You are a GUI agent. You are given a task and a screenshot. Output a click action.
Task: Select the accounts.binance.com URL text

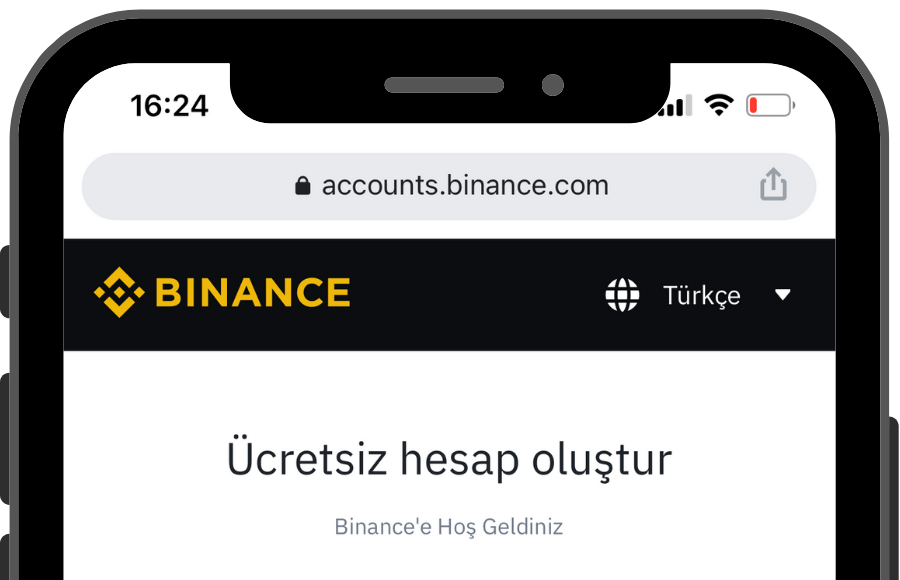tap(465, 185)
